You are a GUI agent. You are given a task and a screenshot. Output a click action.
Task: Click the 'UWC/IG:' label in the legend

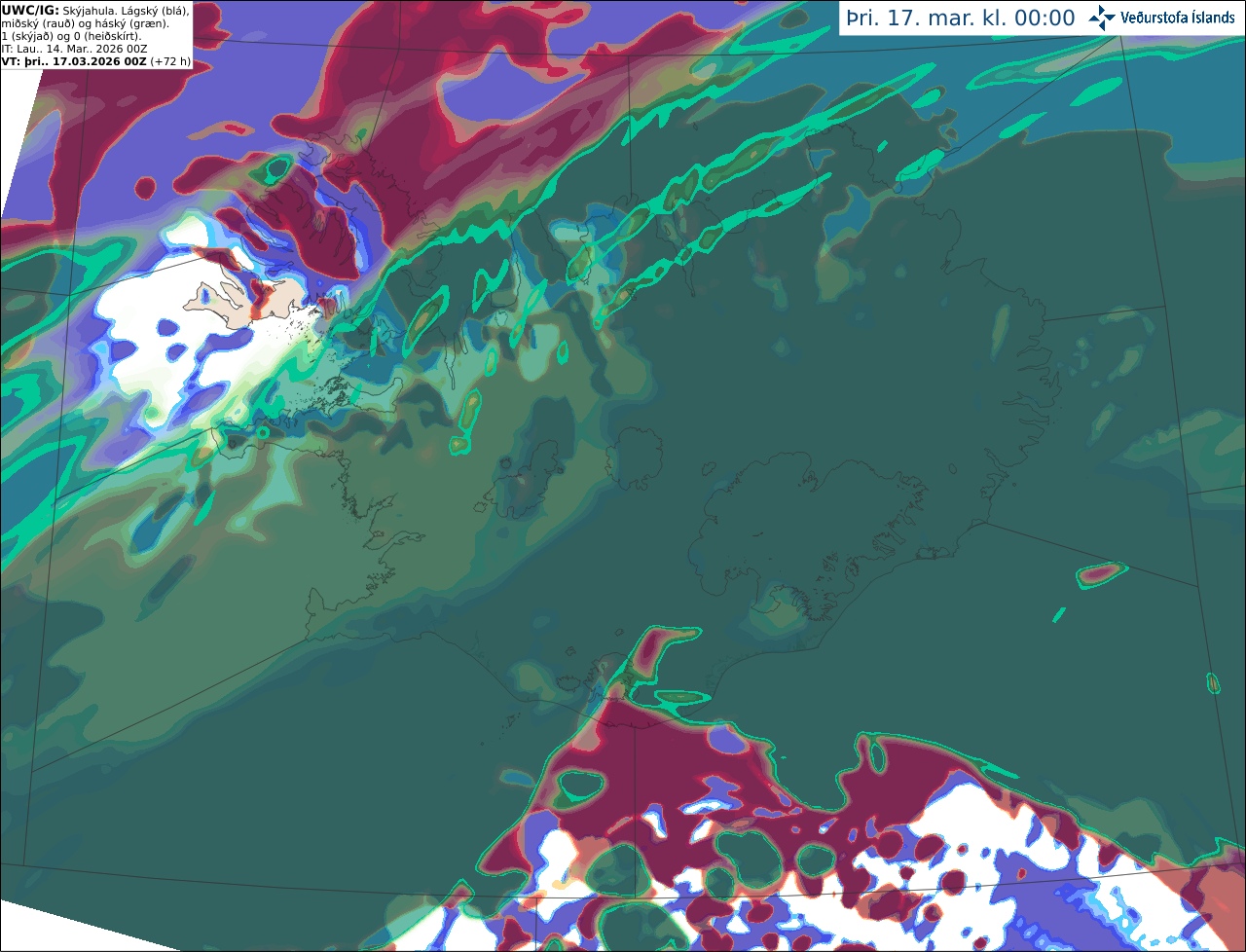pos(30,10)
